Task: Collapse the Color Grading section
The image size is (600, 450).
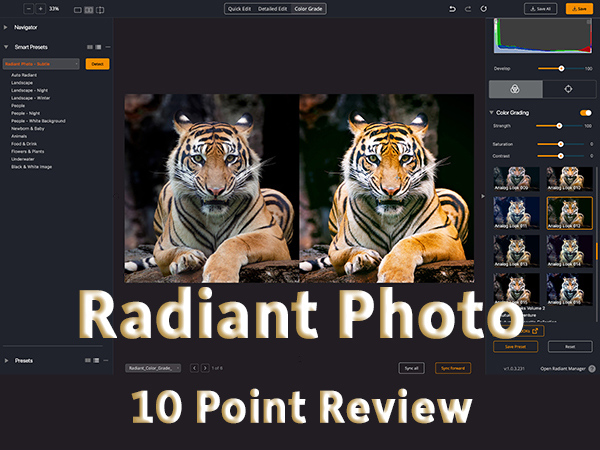Action: pos(491,112)
